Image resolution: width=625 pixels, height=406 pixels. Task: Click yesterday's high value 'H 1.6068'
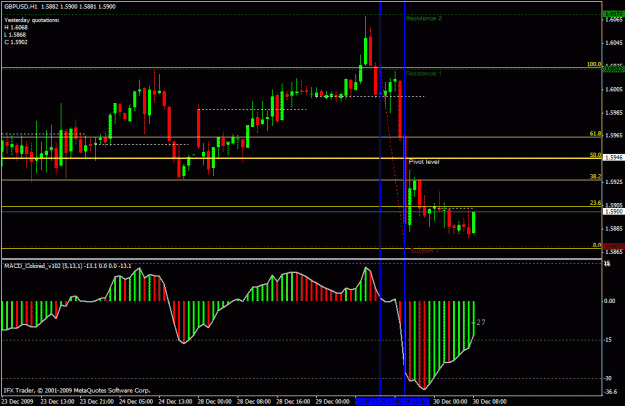pos(16,27)
